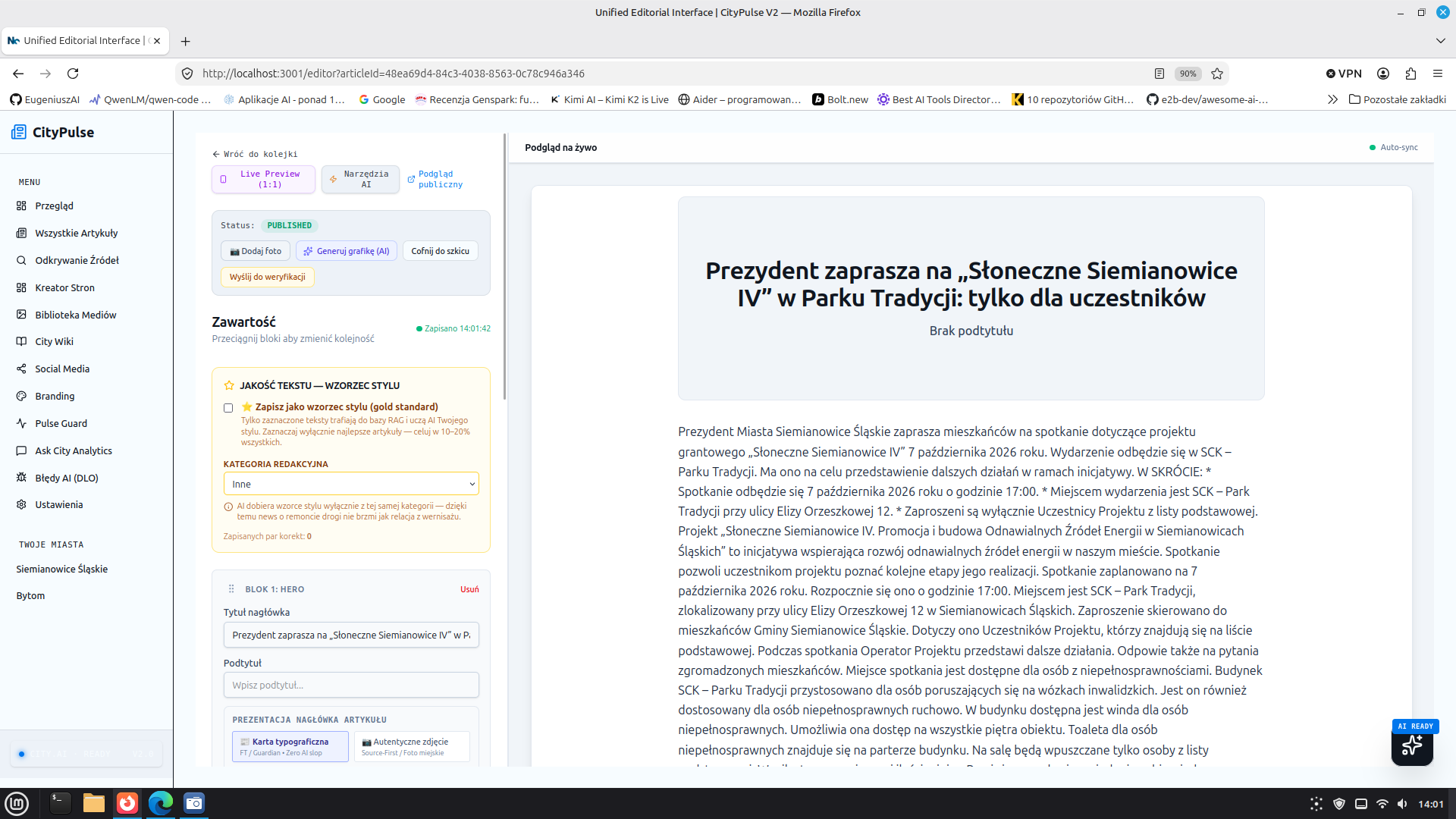Screen dimensions: 1456x819
Task: Bookmark this page with the star icon
Action: [1217, 74]
